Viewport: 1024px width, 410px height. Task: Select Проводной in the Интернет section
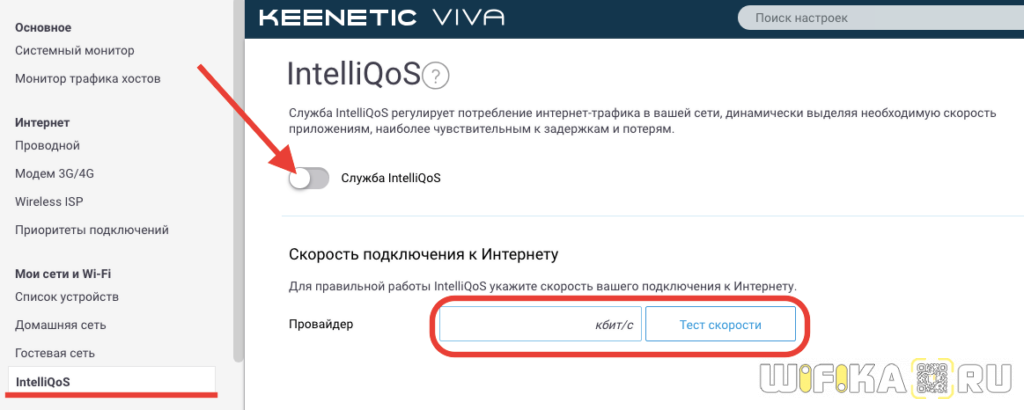tap(47, 146)
